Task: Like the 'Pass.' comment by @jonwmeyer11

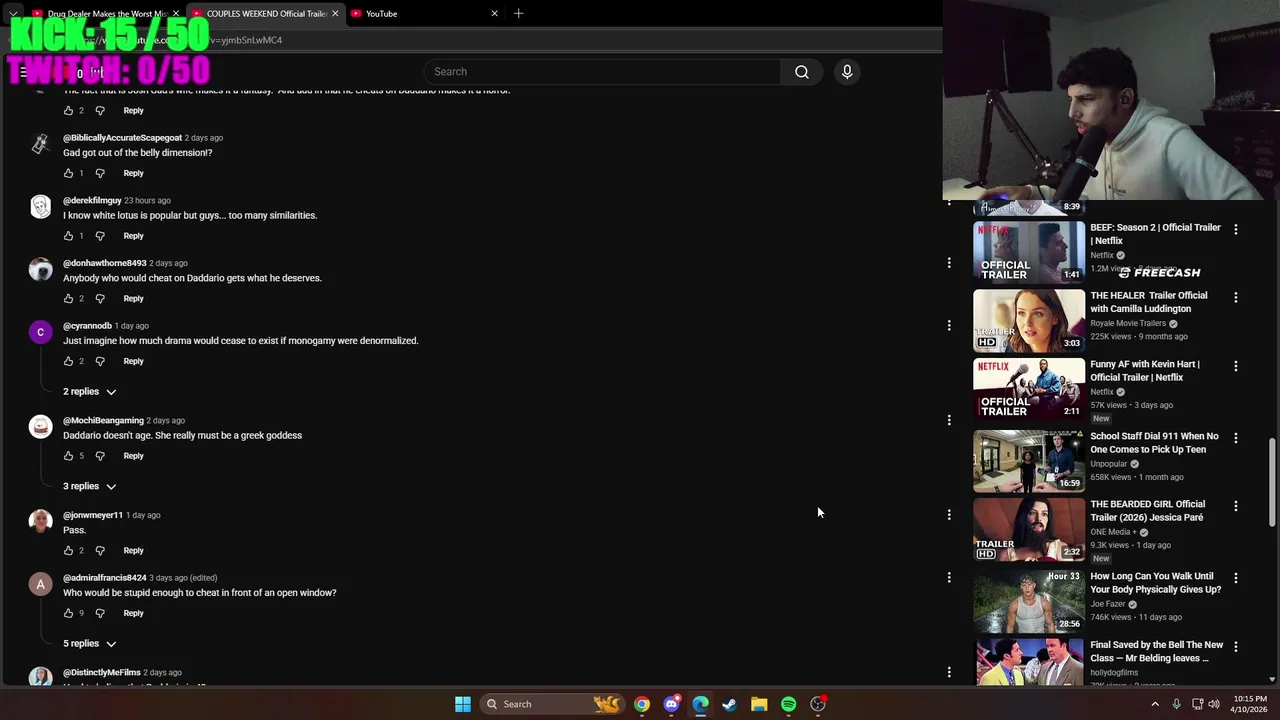Action: click(x=68, y=551)
